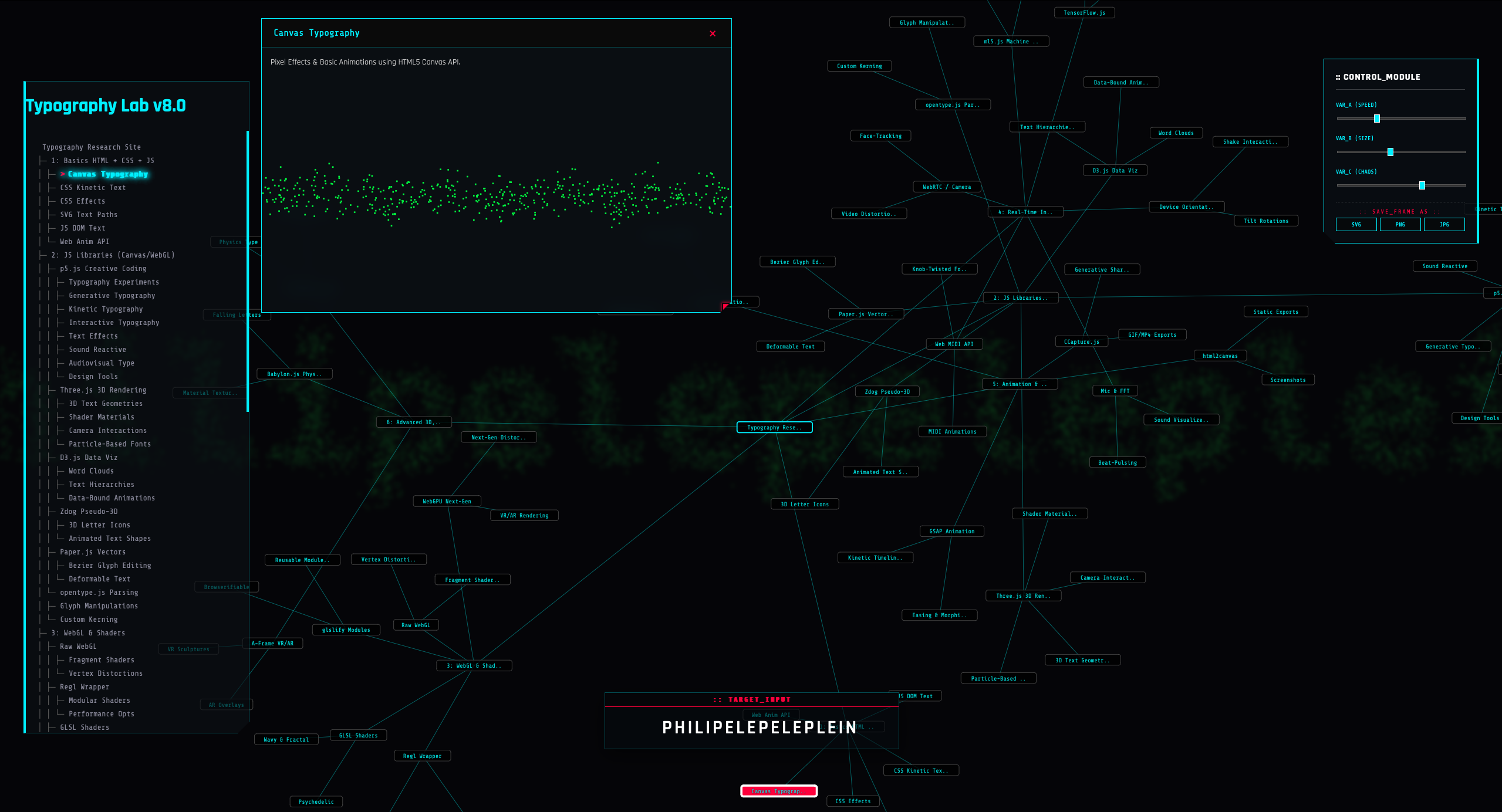Open the TensorFlow.js graph node
This screenshot has width=1502, height=812.
(1084, 13)
